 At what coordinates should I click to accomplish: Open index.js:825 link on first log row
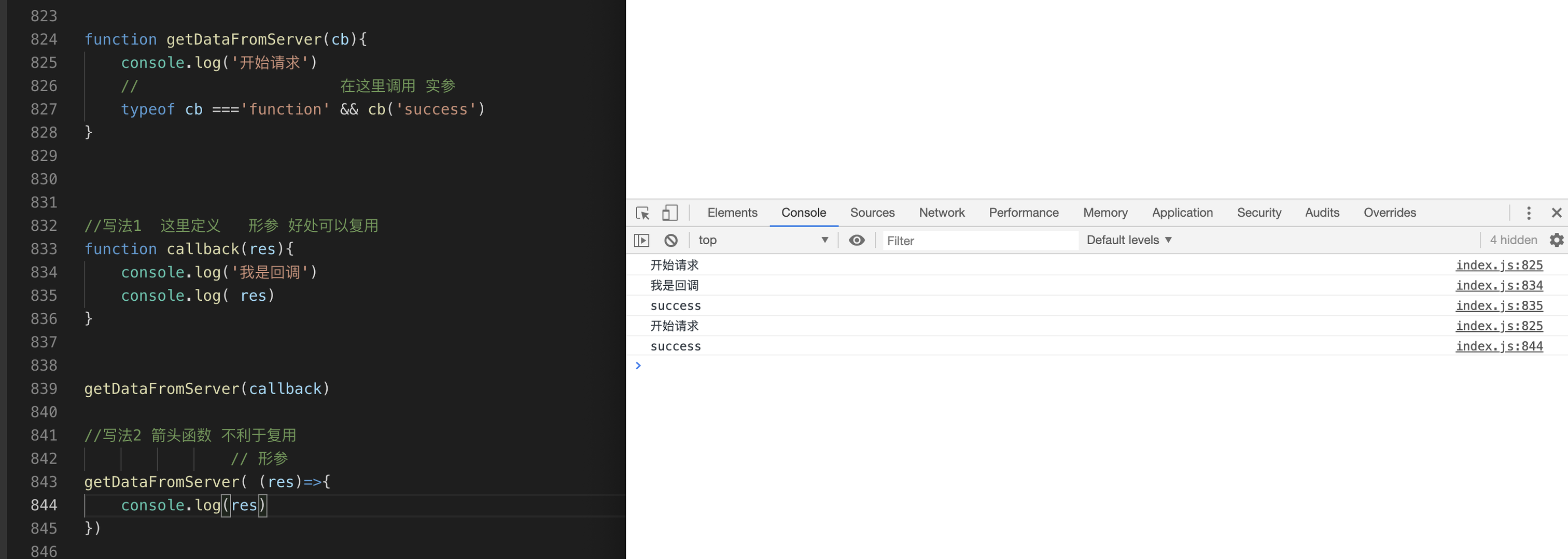point(1499,265)
